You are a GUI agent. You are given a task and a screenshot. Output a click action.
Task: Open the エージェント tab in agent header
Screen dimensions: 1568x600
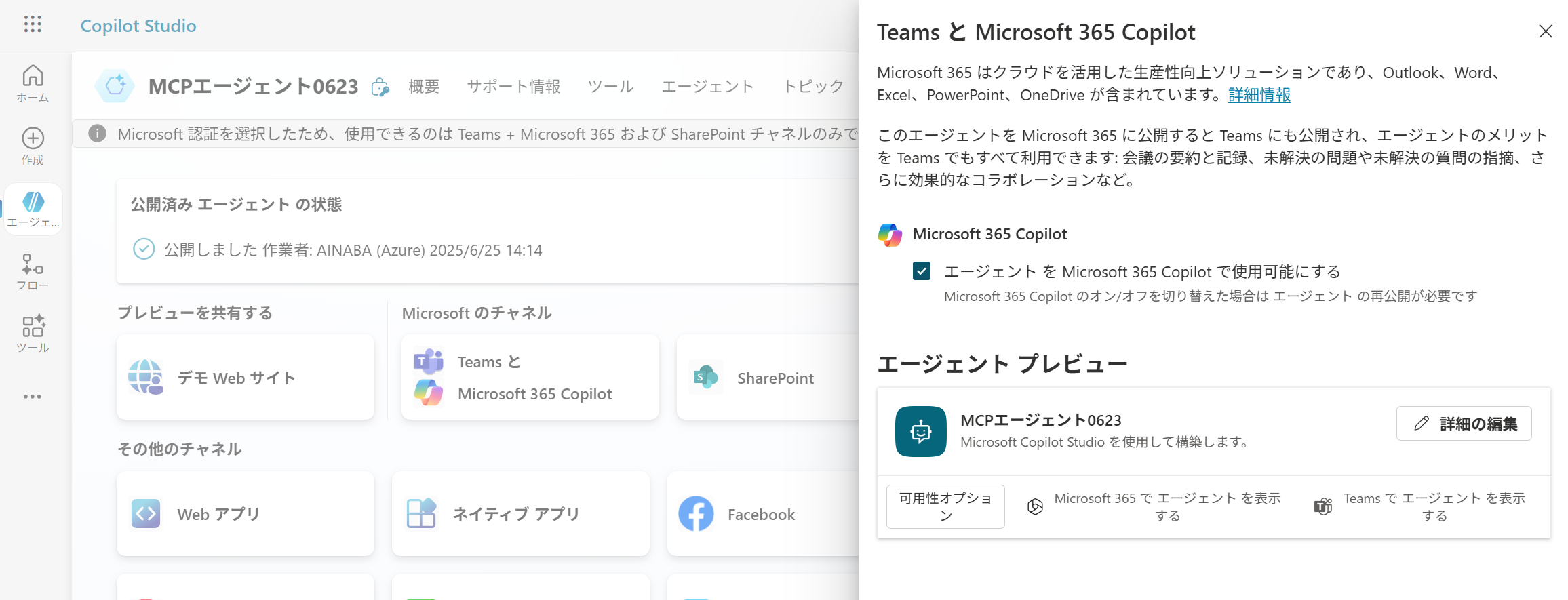click(x=707, y=86)
